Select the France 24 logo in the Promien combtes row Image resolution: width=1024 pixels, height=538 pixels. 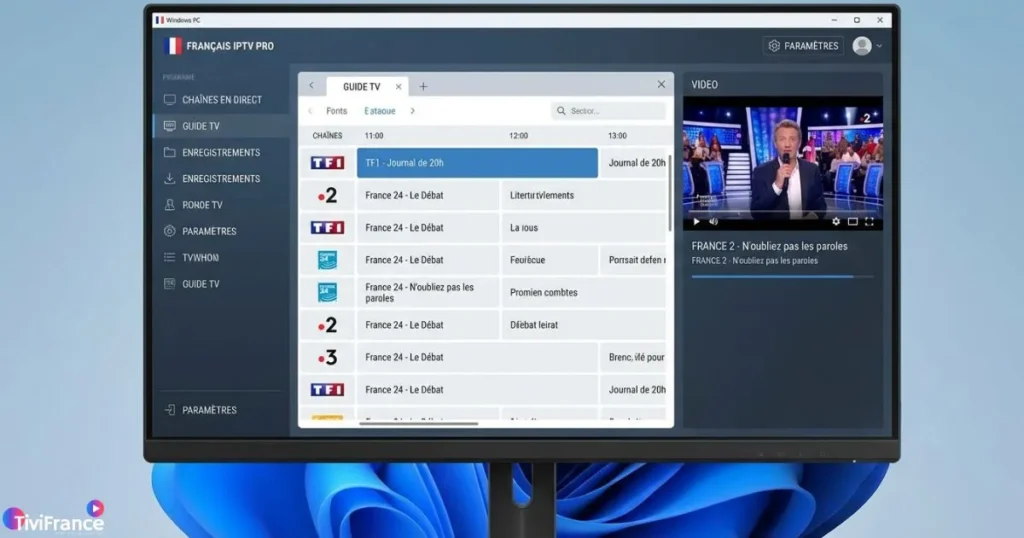click(x=327, y=292)
